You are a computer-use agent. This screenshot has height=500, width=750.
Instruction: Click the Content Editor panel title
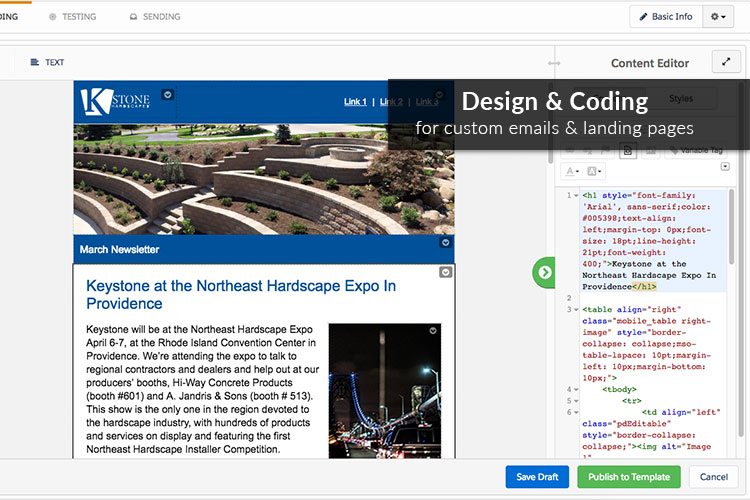pos(650,63)
